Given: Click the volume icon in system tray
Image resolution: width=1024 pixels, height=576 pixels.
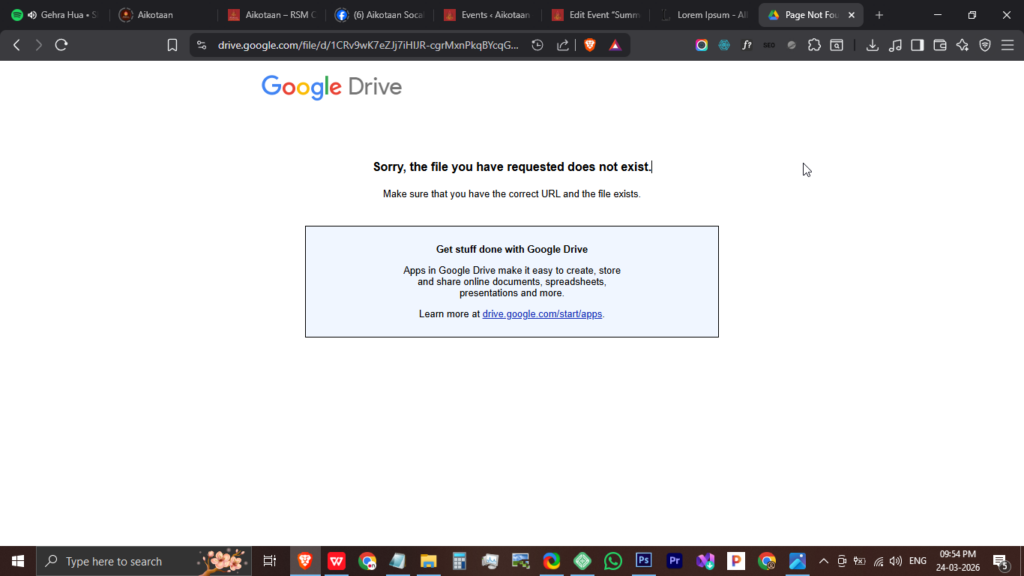Looking at the screenshot, I should 895,561.
